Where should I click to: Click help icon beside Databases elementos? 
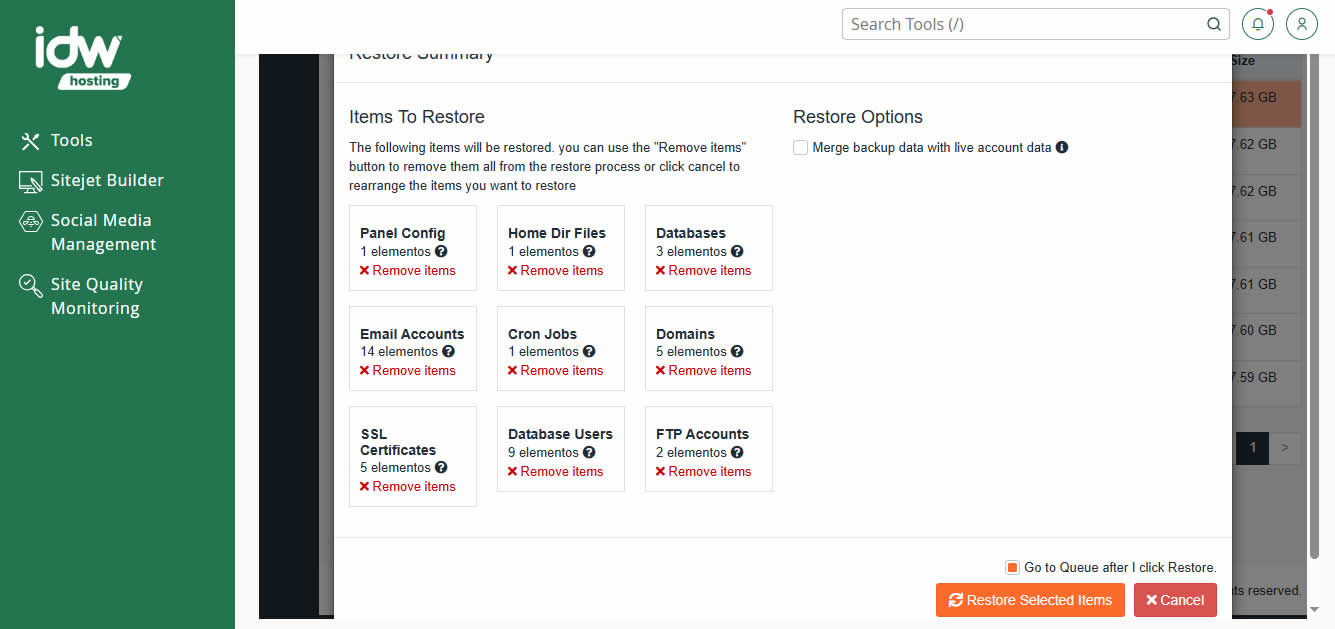pos(737,252)
